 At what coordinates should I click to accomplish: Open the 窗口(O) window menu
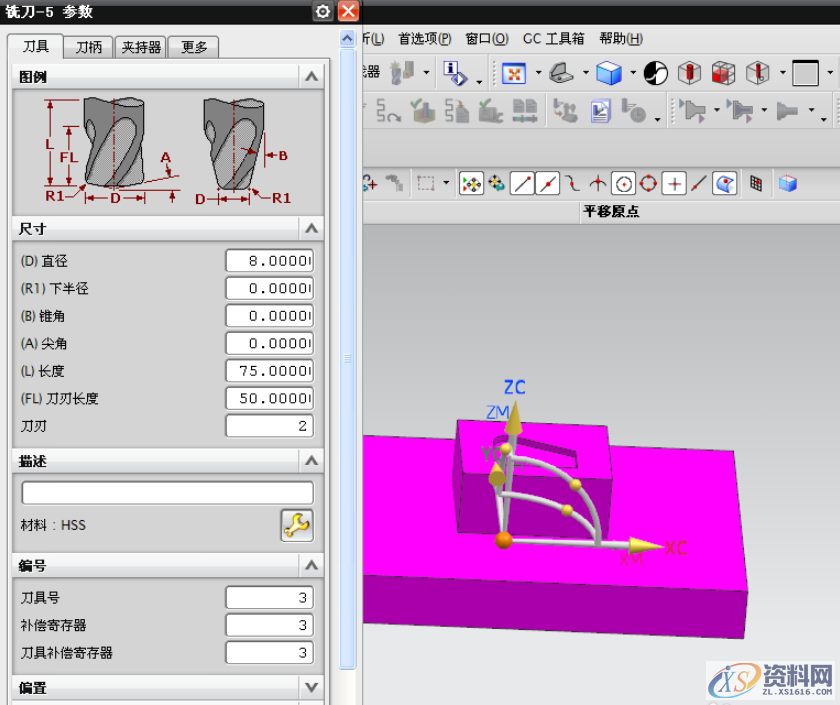487,39
